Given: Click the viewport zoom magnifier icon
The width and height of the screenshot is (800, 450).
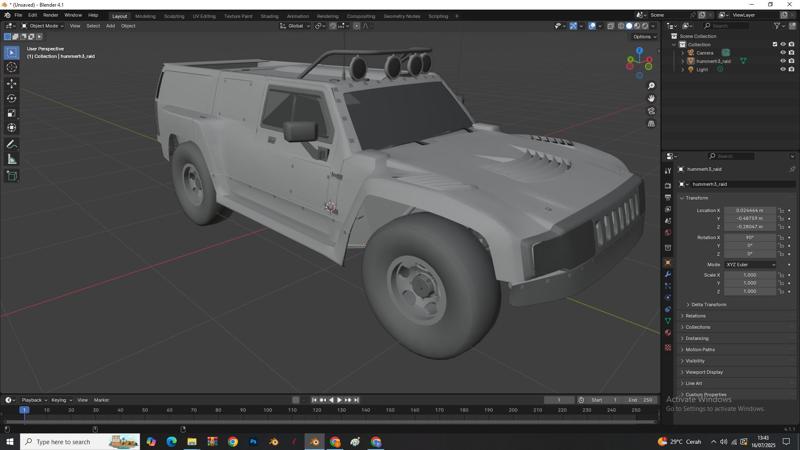Looking at the screenshot, I should [x=651, y=86].
